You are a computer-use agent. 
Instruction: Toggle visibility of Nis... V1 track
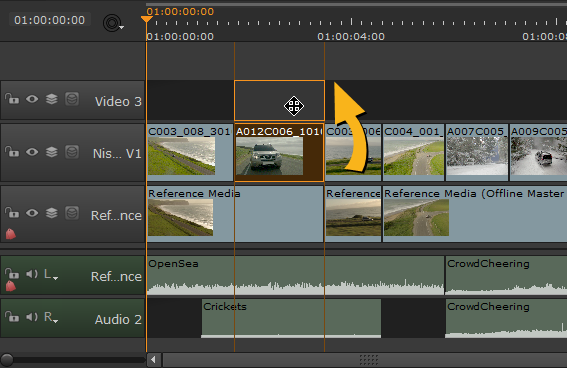click(32, 152)
